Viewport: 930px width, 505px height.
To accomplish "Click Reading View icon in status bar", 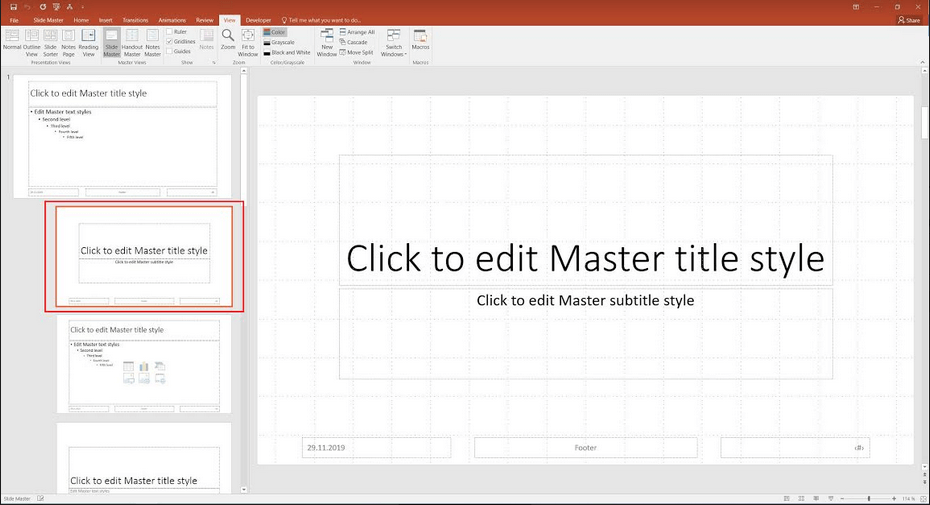I will coord(816,498).
